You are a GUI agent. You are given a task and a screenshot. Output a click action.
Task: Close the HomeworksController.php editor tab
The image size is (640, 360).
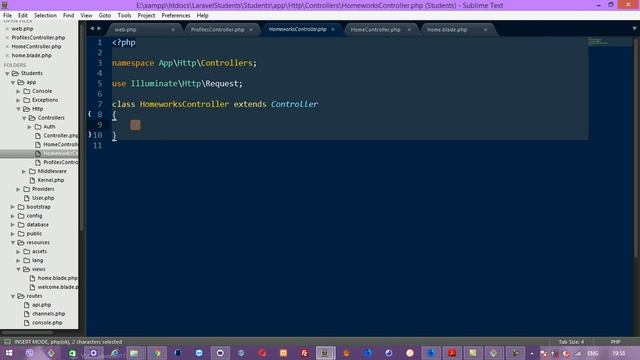(x=333, y=29)
